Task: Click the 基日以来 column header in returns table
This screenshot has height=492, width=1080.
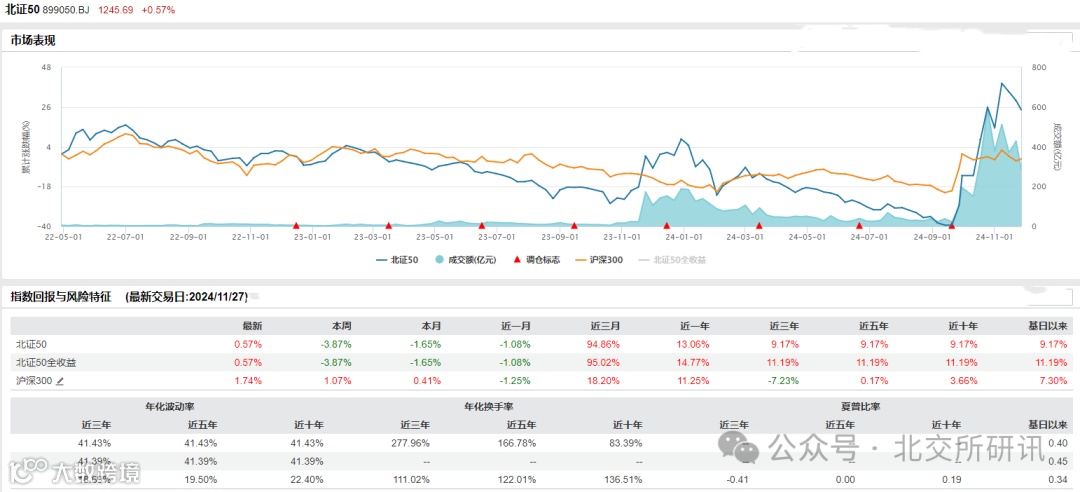Action: [x=1049, y=326]
